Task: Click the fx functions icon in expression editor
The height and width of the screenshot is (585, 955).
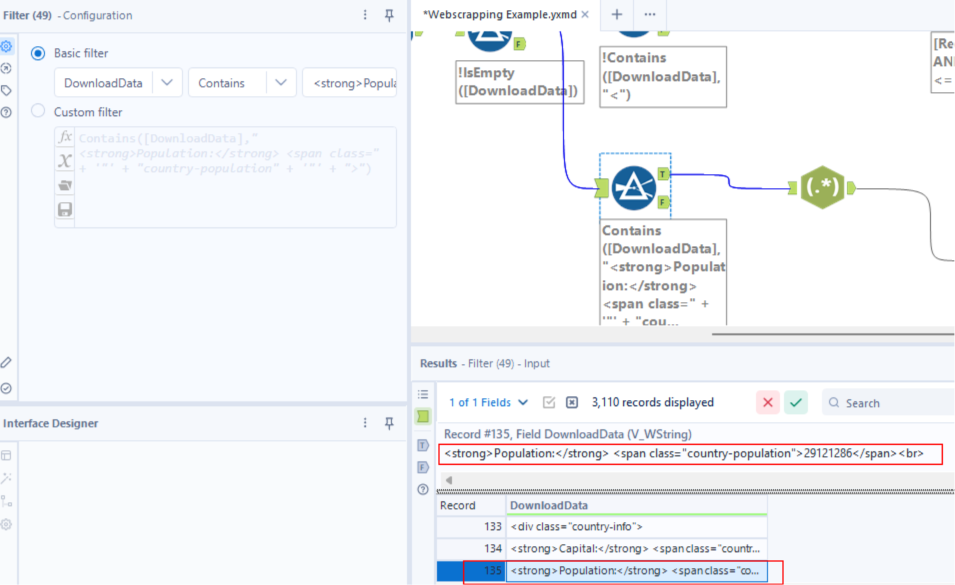Action: pyautogui.click(x=65, y=137)
